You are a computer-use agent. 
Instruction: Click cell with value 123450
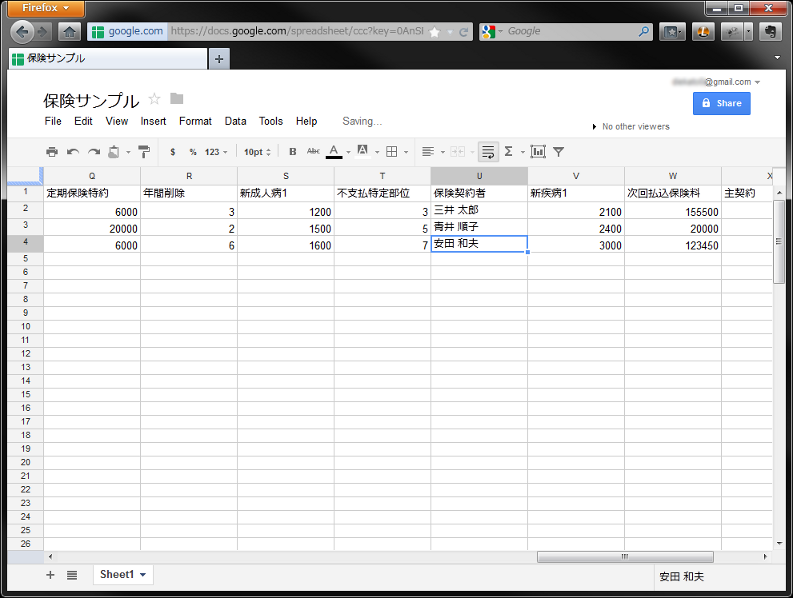(673, 244)
